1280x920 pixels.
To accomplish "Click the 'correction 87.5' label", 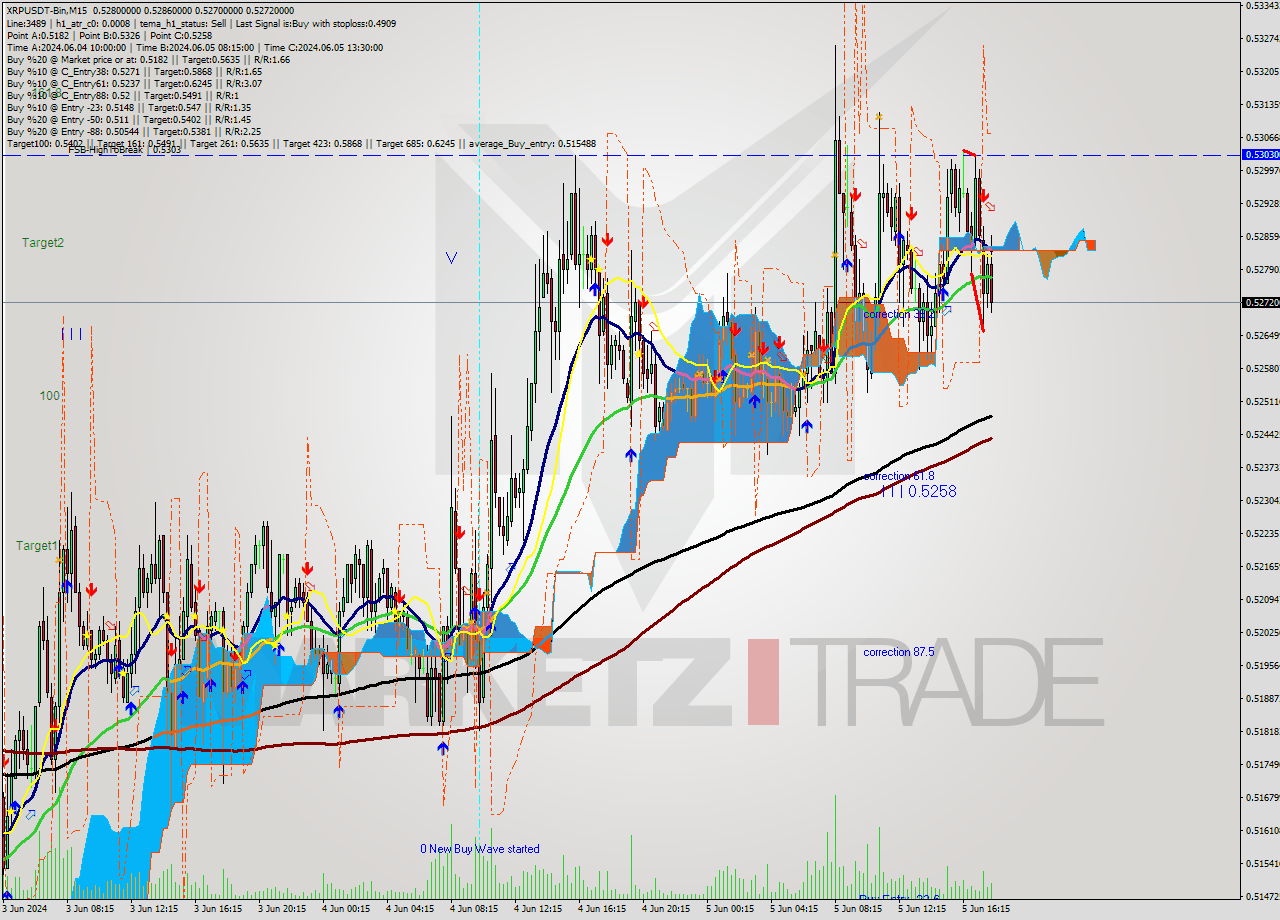I will coord(899,652).
